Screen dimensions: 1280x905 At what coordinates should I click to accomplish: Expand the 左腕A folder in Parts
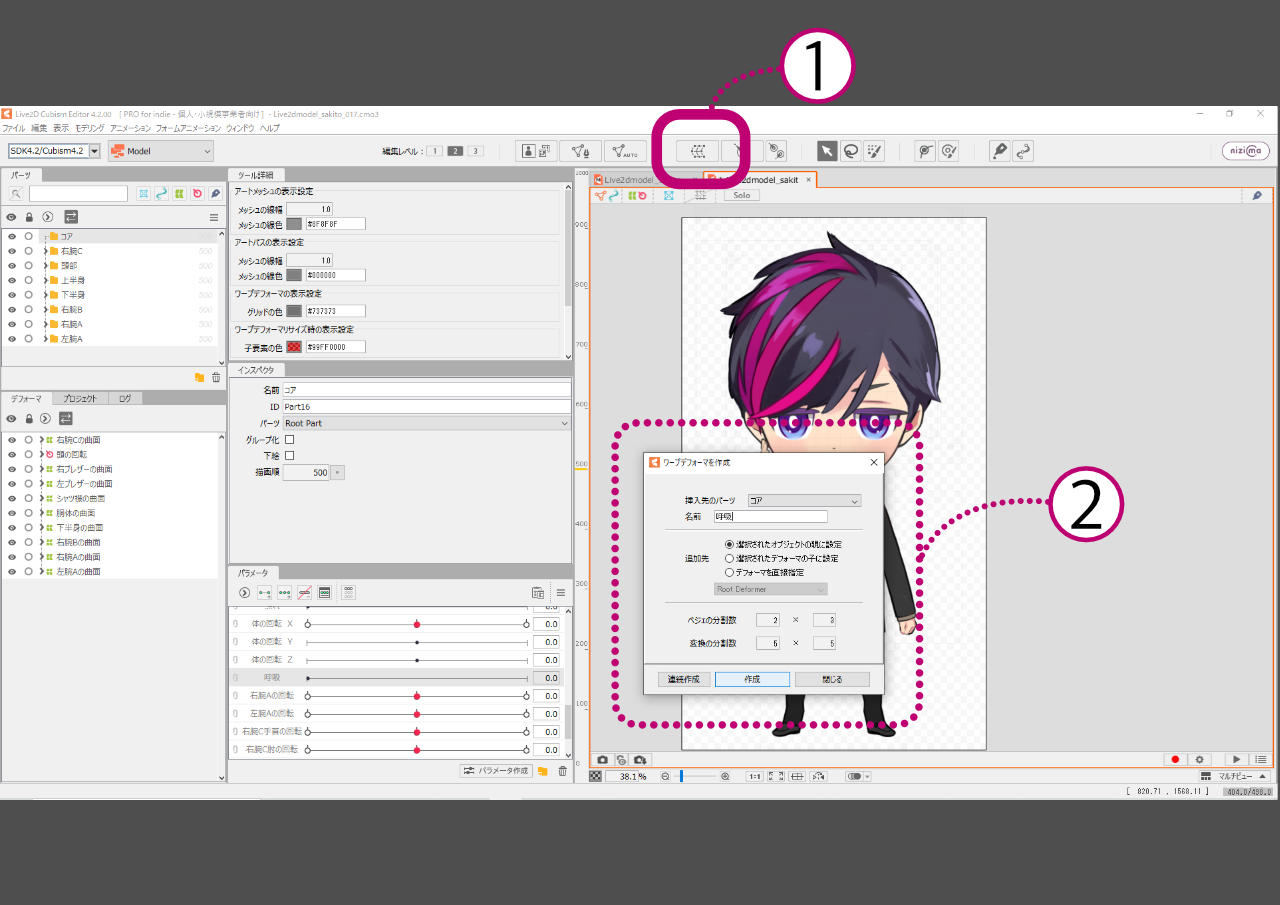tap(45, 339)
